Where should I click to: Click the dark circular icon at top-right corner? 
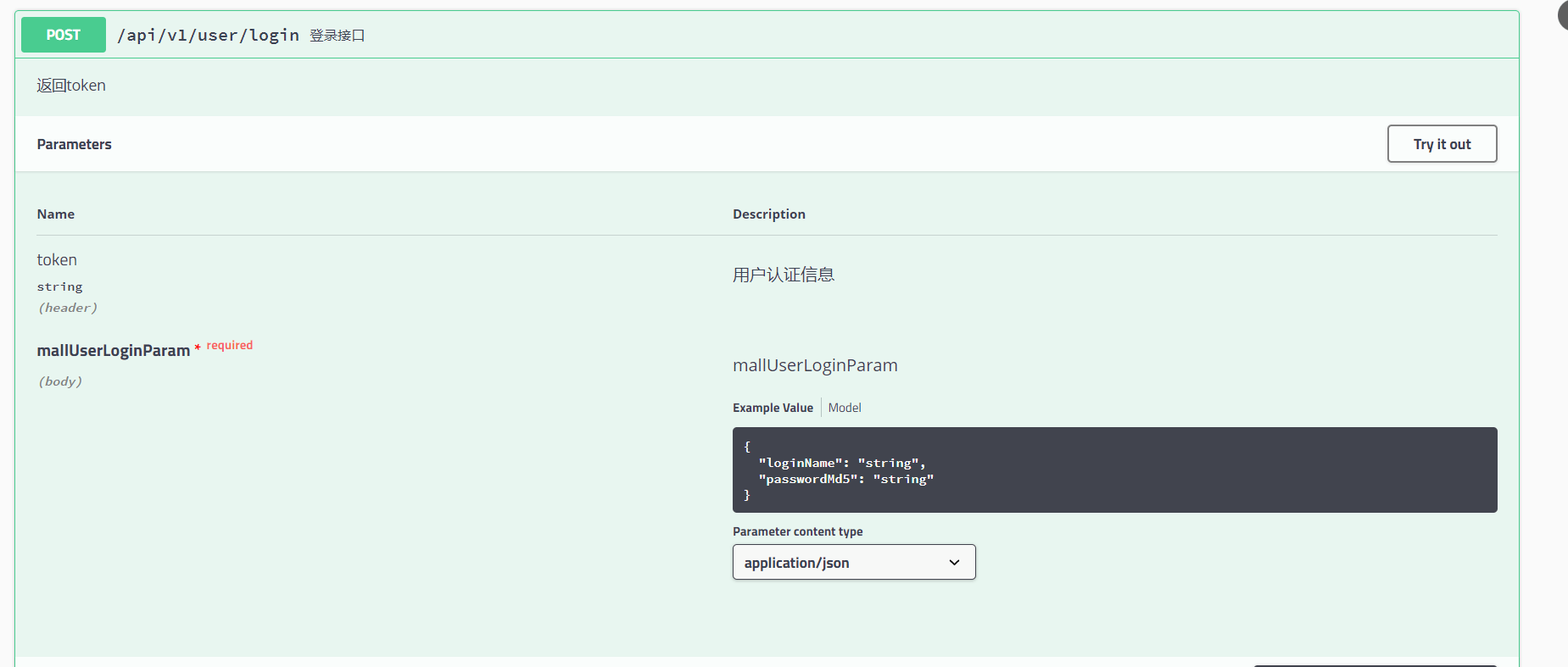click(1563, 14)
